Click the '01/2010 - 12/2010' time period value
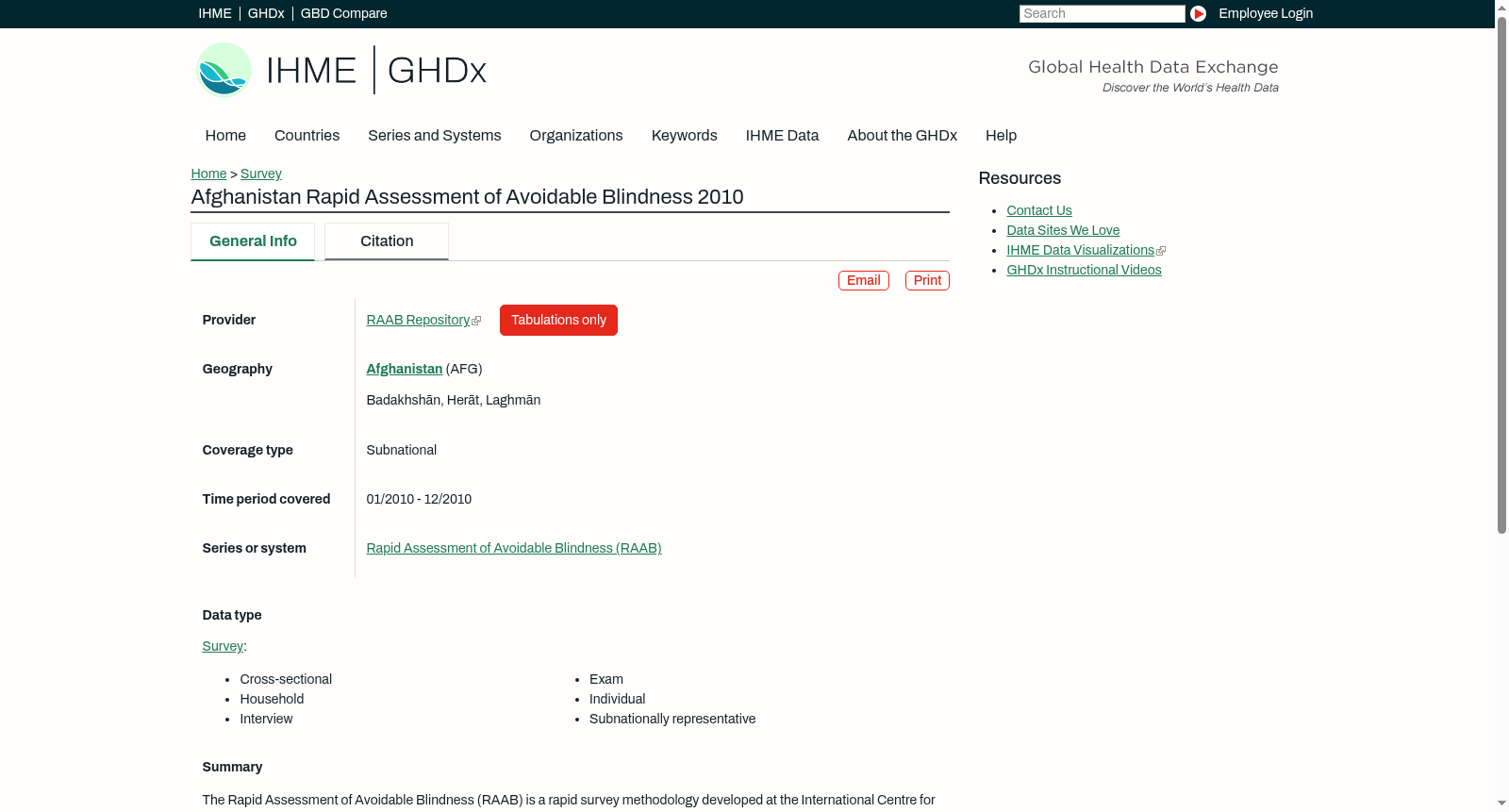This screenshot has height=812, width=1509. point(419,500)
